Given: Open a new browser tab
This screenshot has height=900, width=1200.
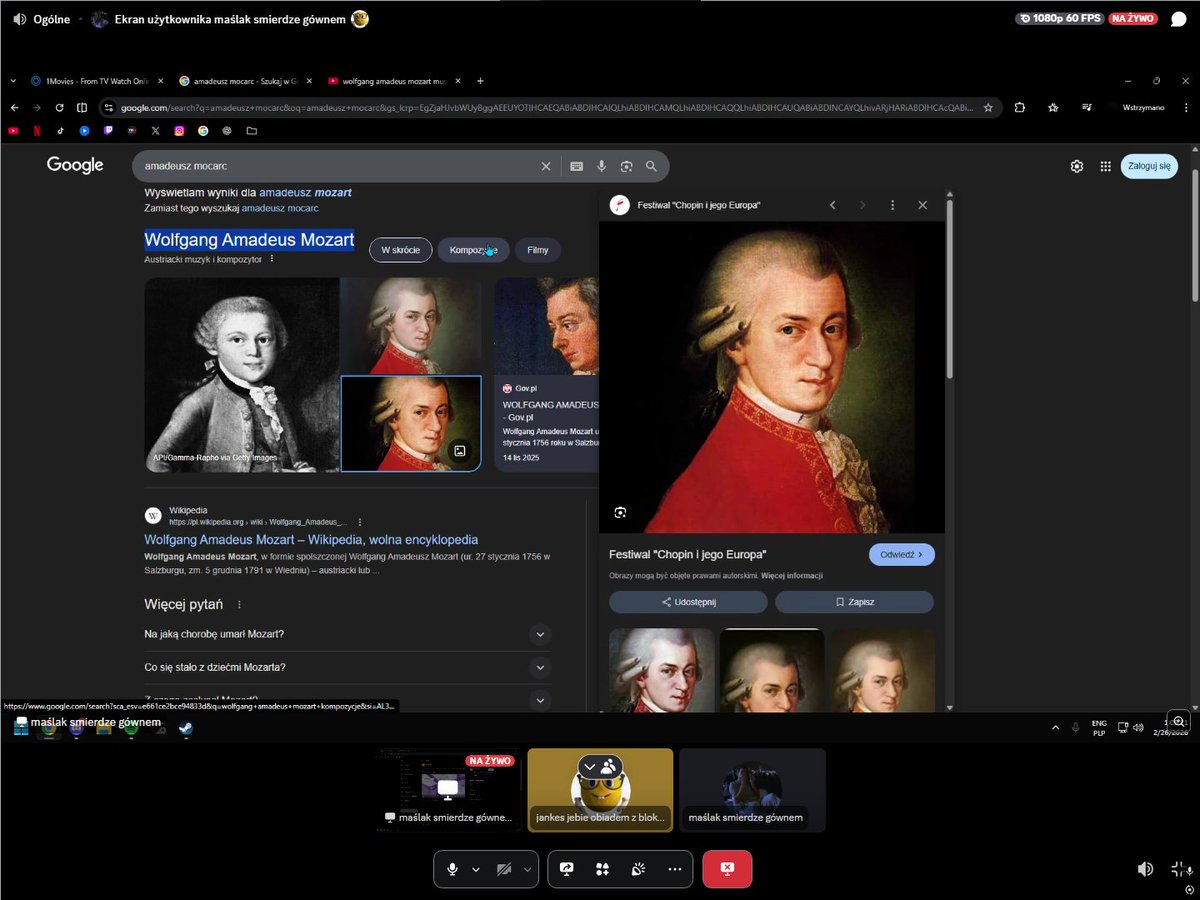Looking at the screenshot, I should (x=480, y=81).
